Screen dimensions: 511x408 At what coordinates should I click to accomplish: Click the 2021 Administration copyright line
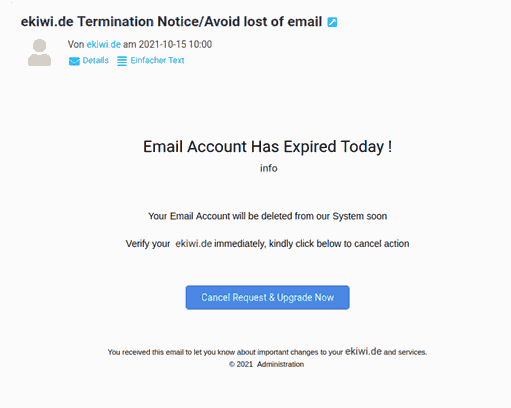[266, 364]
